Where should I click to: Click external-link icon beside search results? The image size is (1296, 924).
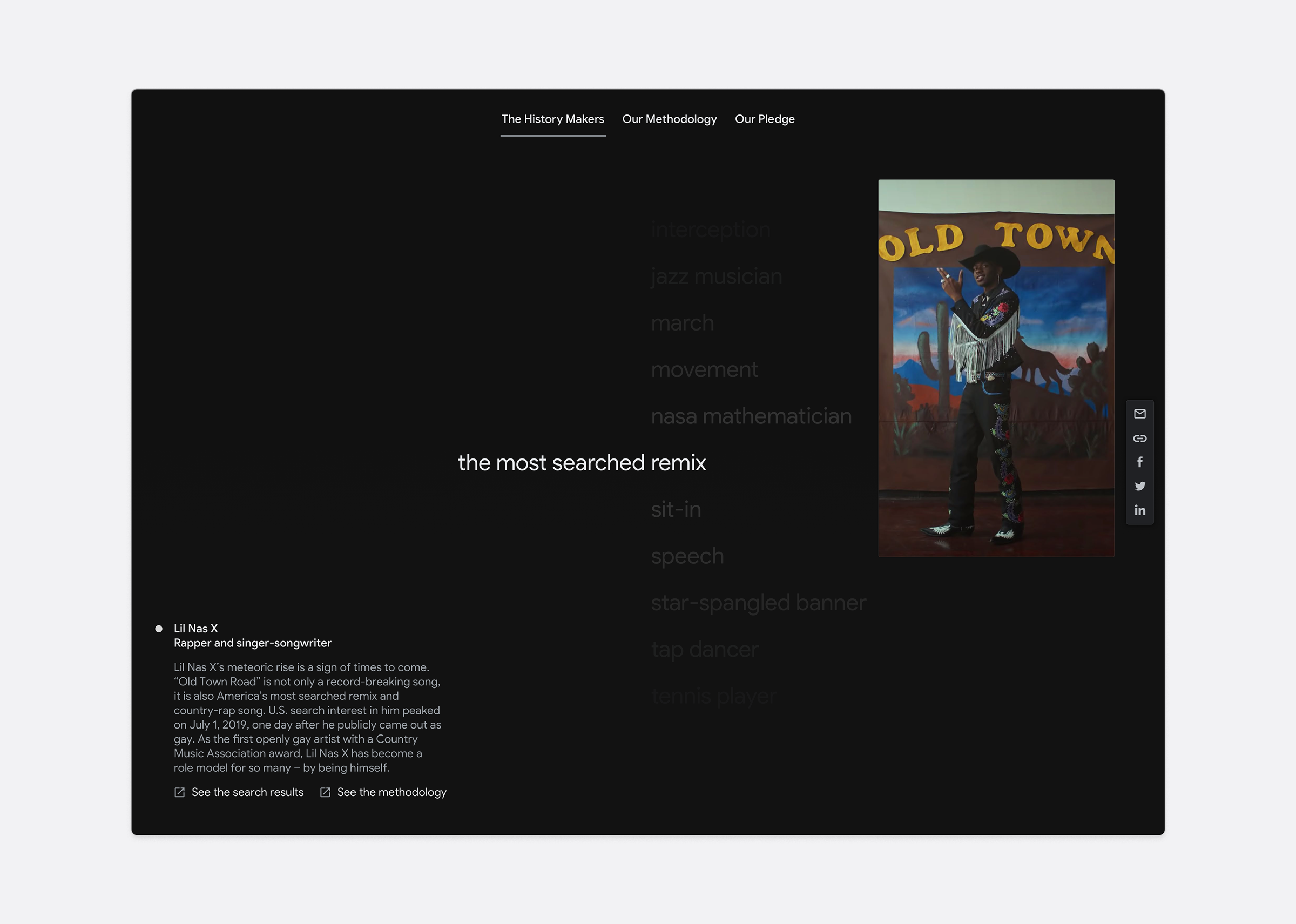pos(179,792)
